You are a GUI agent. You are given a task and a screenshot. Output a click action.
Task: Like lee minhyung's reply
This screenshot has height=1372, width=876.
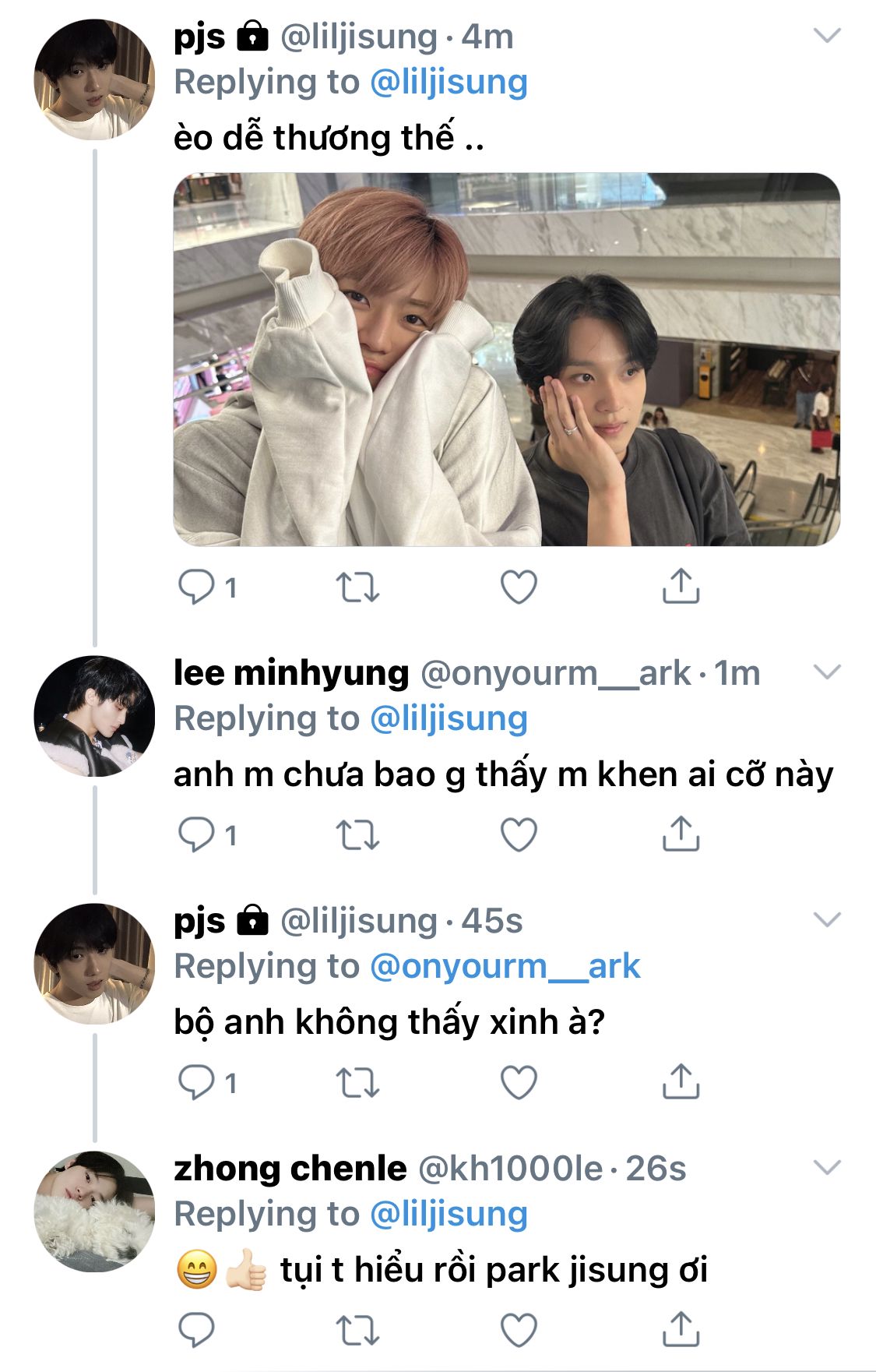click(519, 835)
